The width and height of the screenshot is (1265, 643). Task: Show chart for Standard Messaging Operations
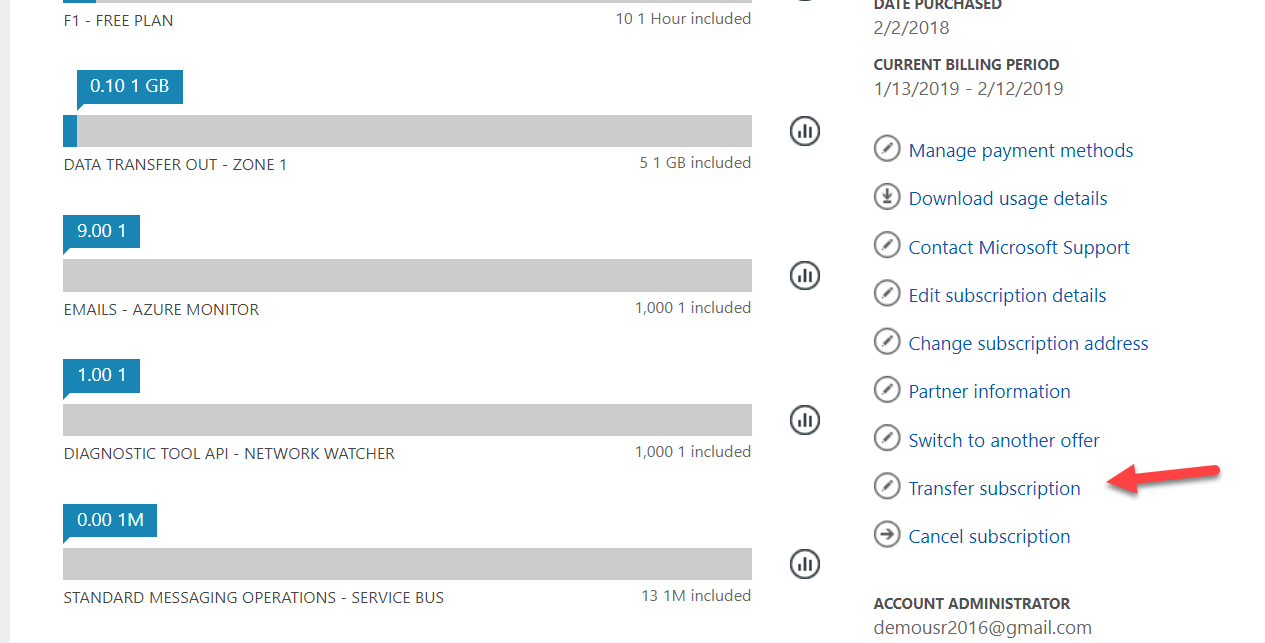[805, 564]
